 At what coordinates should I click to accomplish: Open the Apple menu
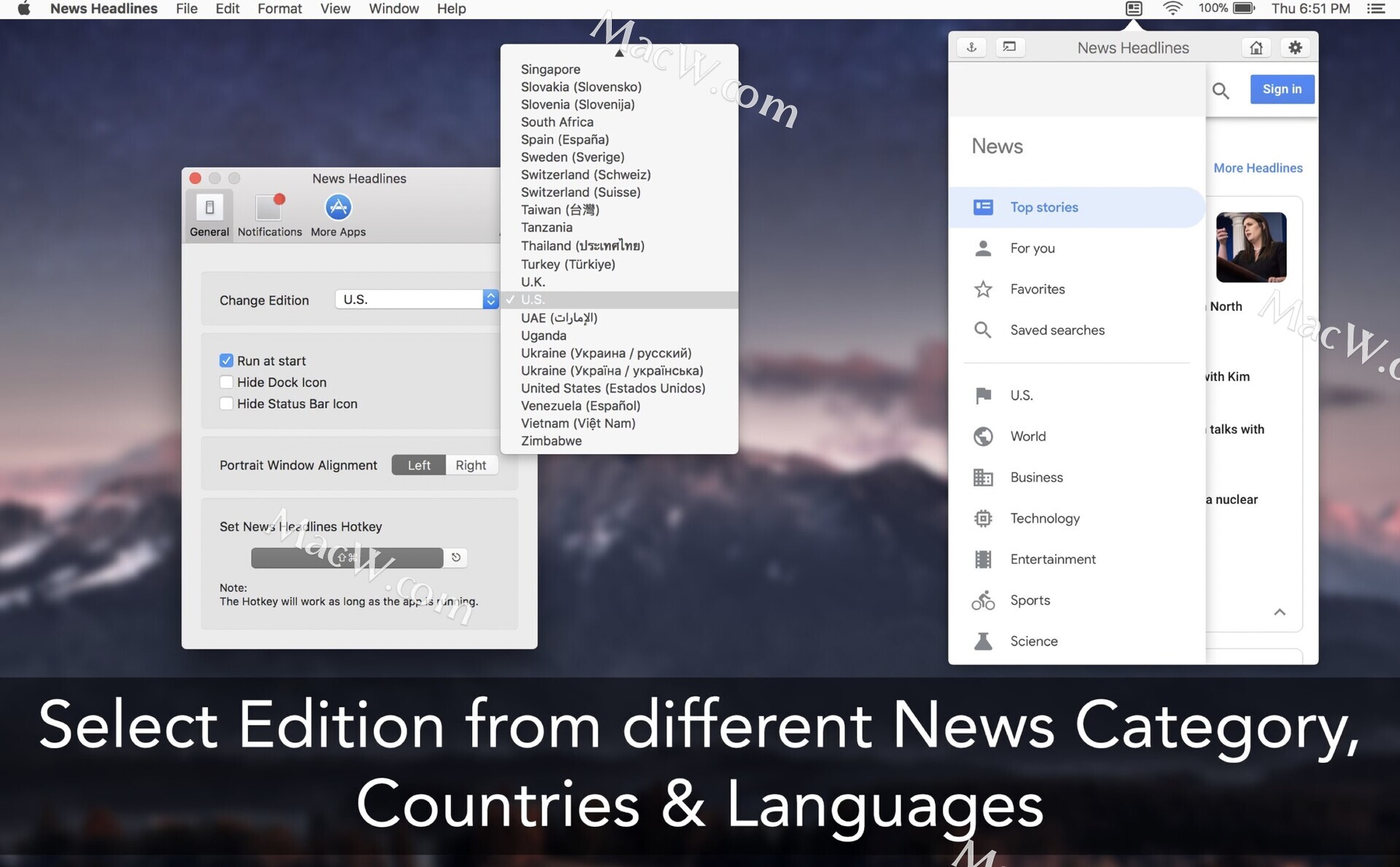pos(23,9)
